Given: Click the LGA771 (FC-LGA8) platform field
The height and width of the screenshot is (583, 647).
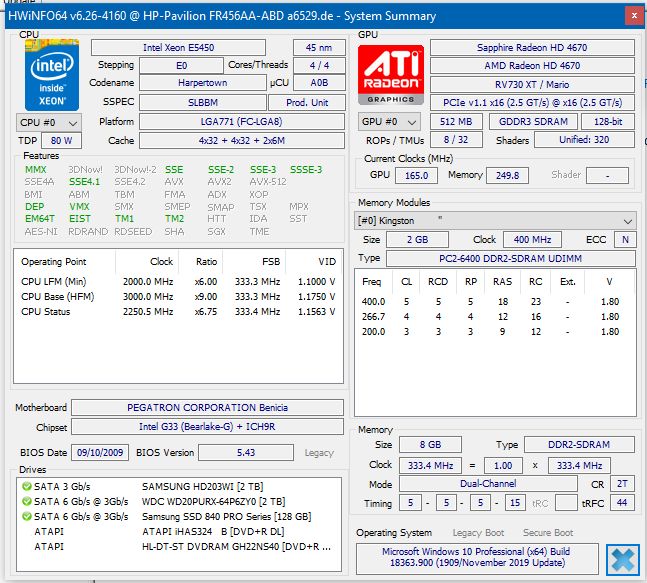Looking at the screenshot, I should tap(242, 122).
